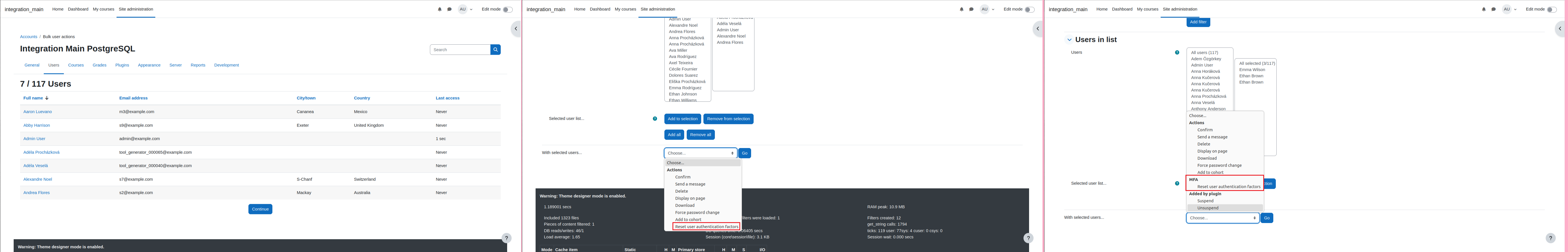Click Go button in right screenshot
The width and height of the screenshot is (1568, 252).
[1266, 218]
